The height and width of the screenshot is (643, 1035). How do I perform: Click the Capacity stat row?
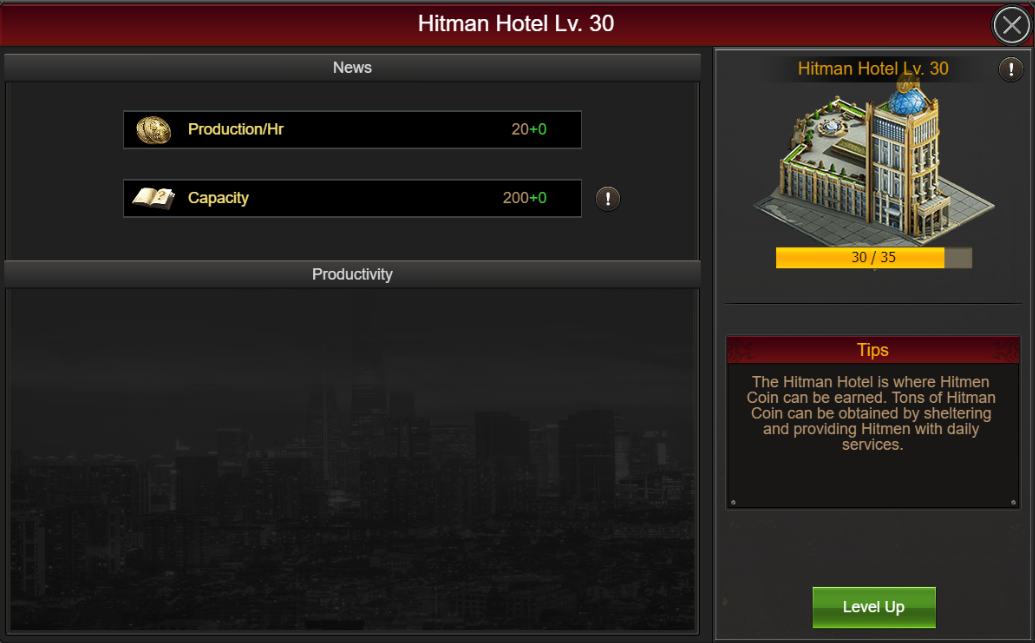(x=352, y=198)
